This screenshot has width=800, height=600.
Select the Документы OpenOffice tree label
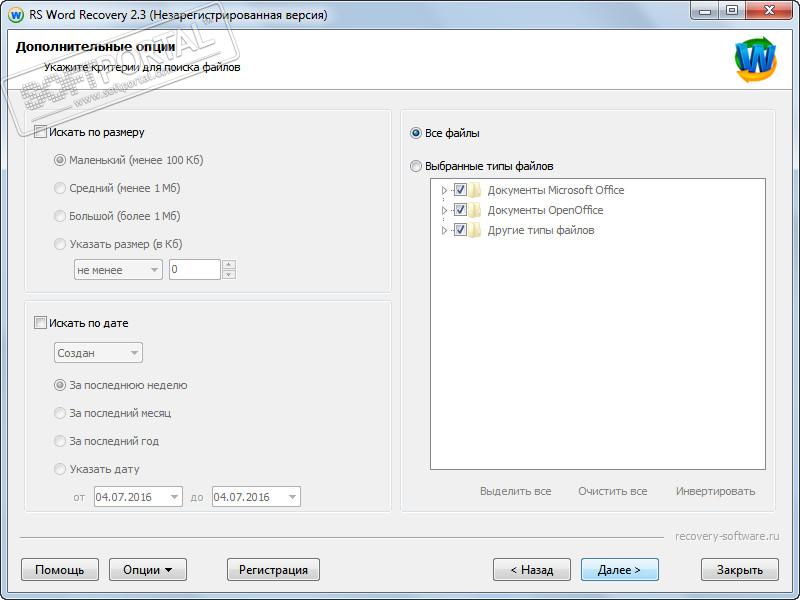[545, 210]
